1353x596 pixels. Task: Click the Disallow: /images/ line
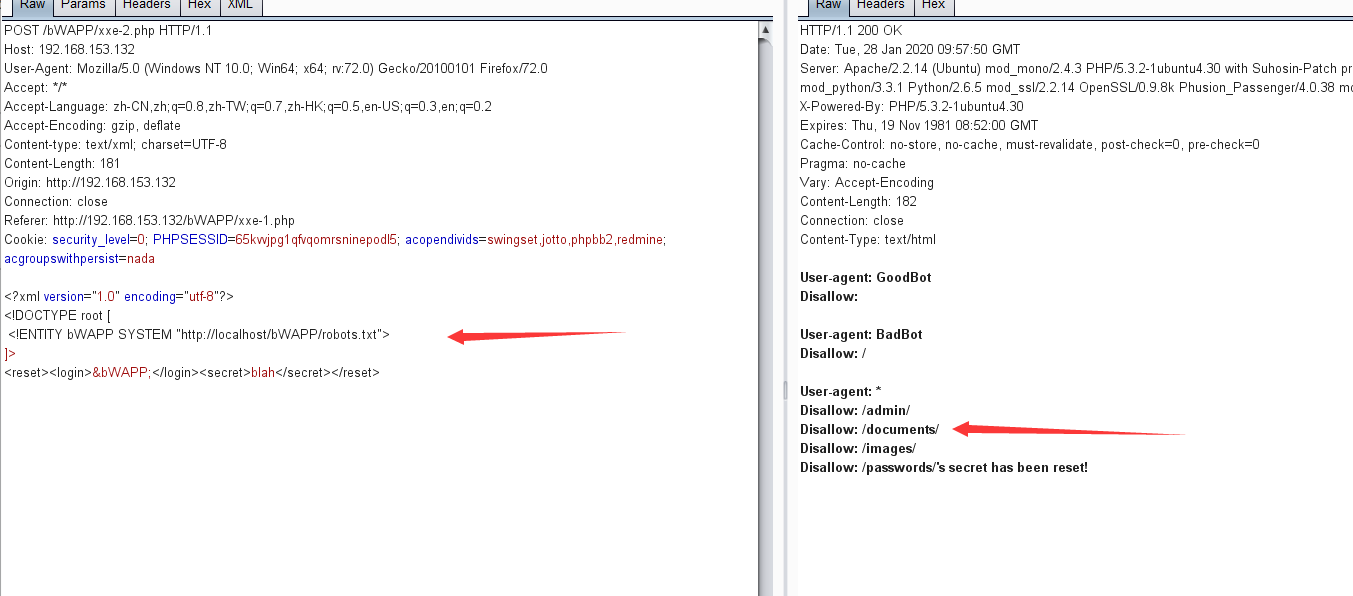tap(858, 449)
